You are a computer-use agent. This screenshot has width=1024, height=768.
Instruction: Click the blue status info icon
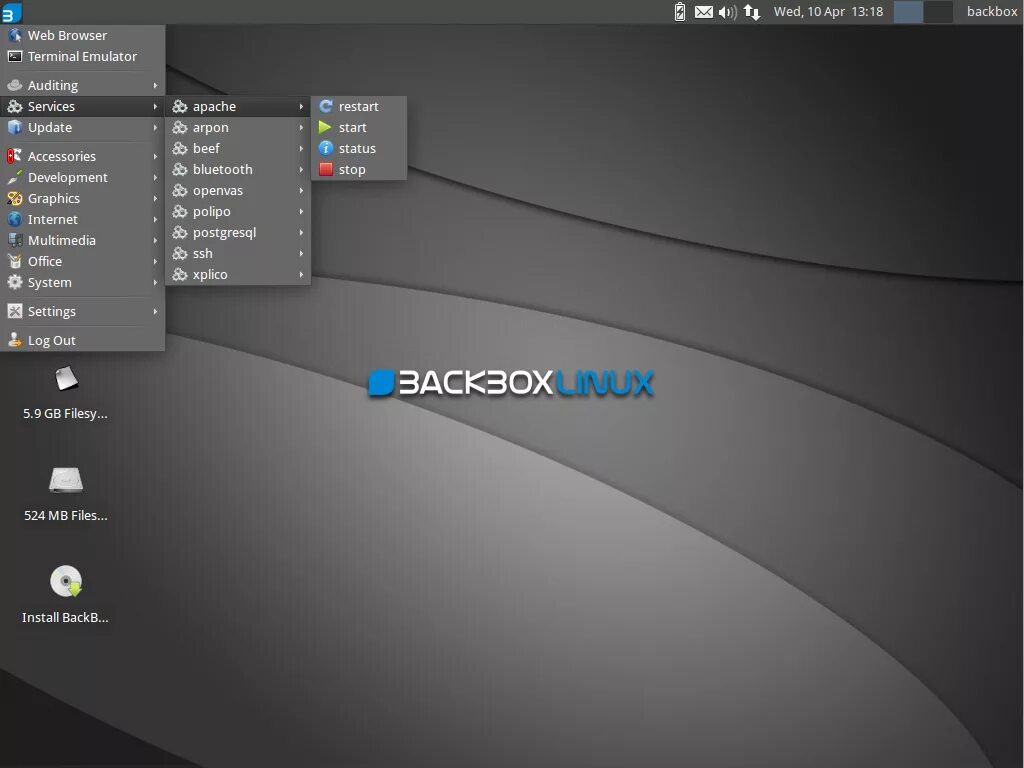[326, 148]
